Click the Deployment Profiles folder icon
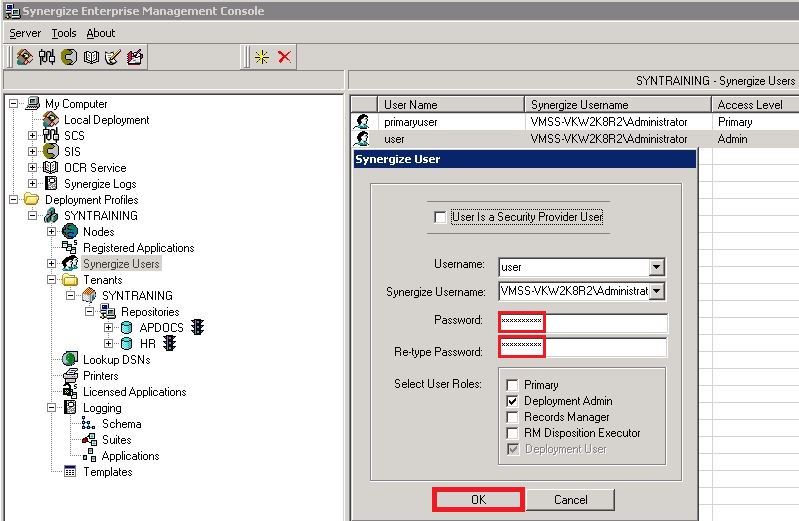The height and width of the screenshot is (521, 799). (x=32, y=199)
